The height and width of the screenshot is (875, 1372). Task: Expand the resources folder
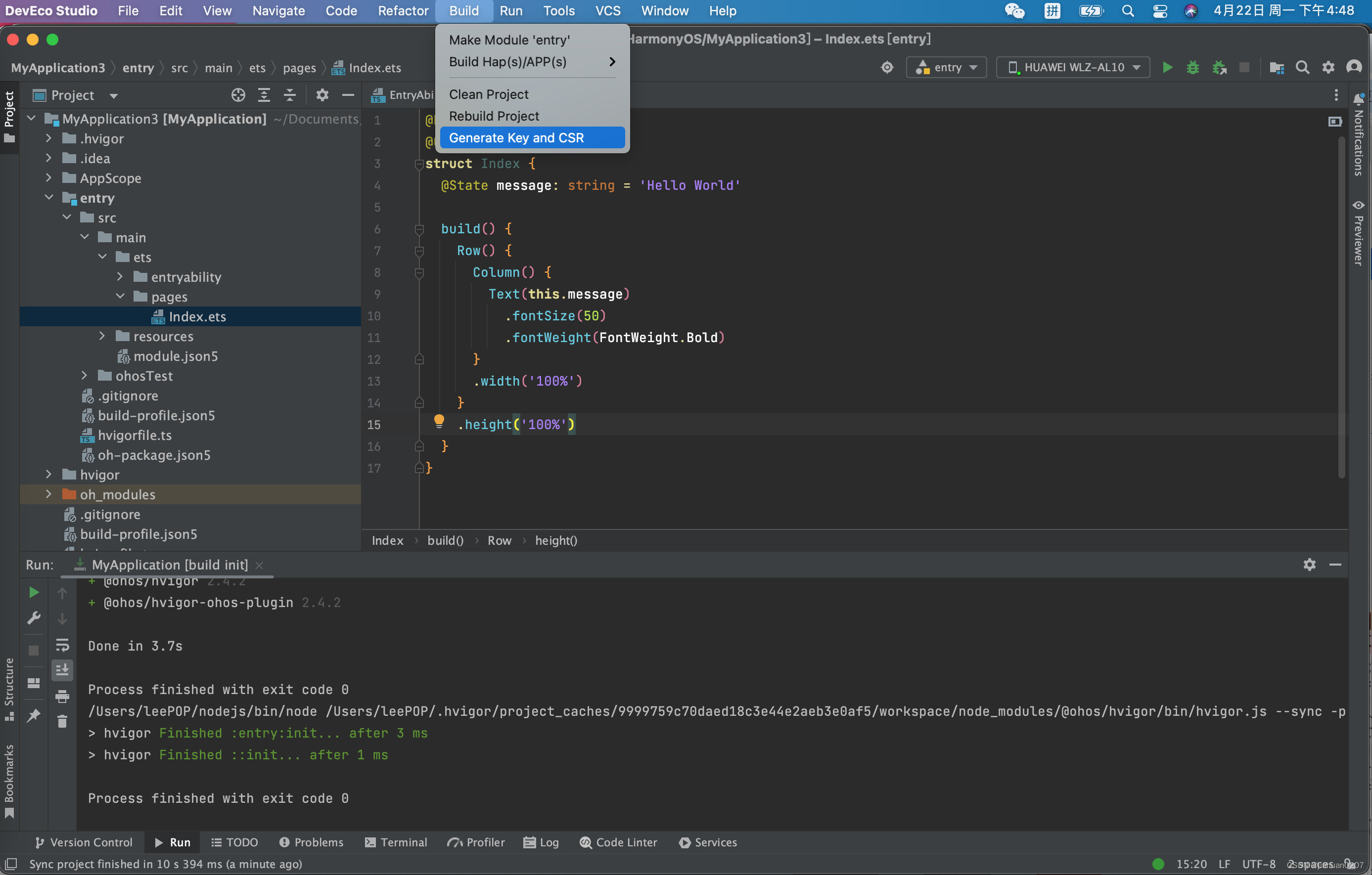[x=102, y=336]
